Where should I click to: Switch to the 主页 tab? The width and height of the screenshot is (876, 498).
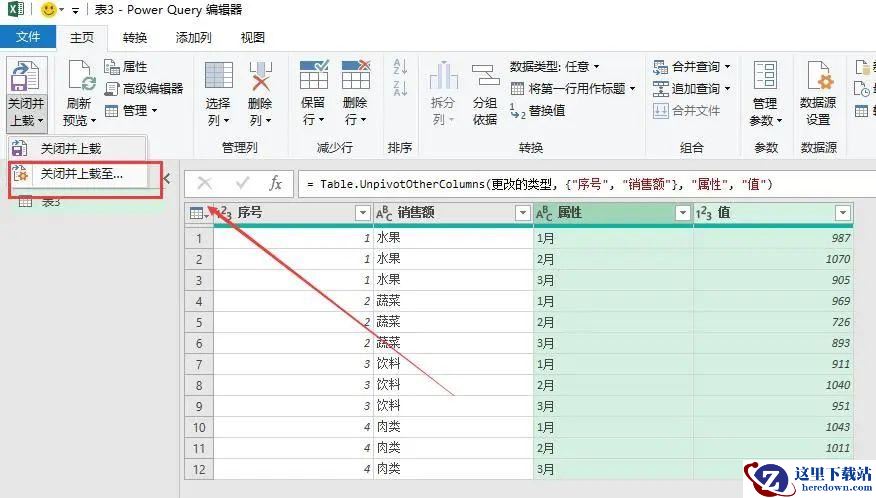point(82,37)
